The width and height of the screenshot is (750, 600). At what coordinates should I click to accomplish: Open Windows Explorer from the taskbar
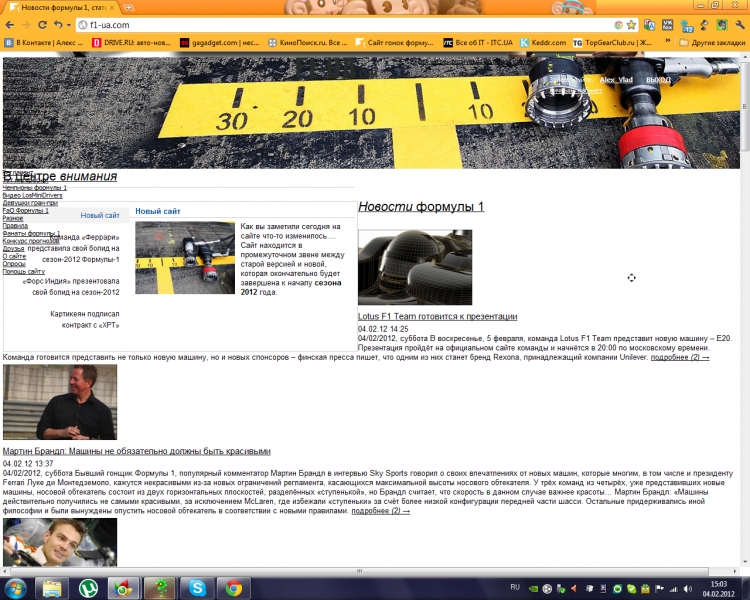pos(52,589)
